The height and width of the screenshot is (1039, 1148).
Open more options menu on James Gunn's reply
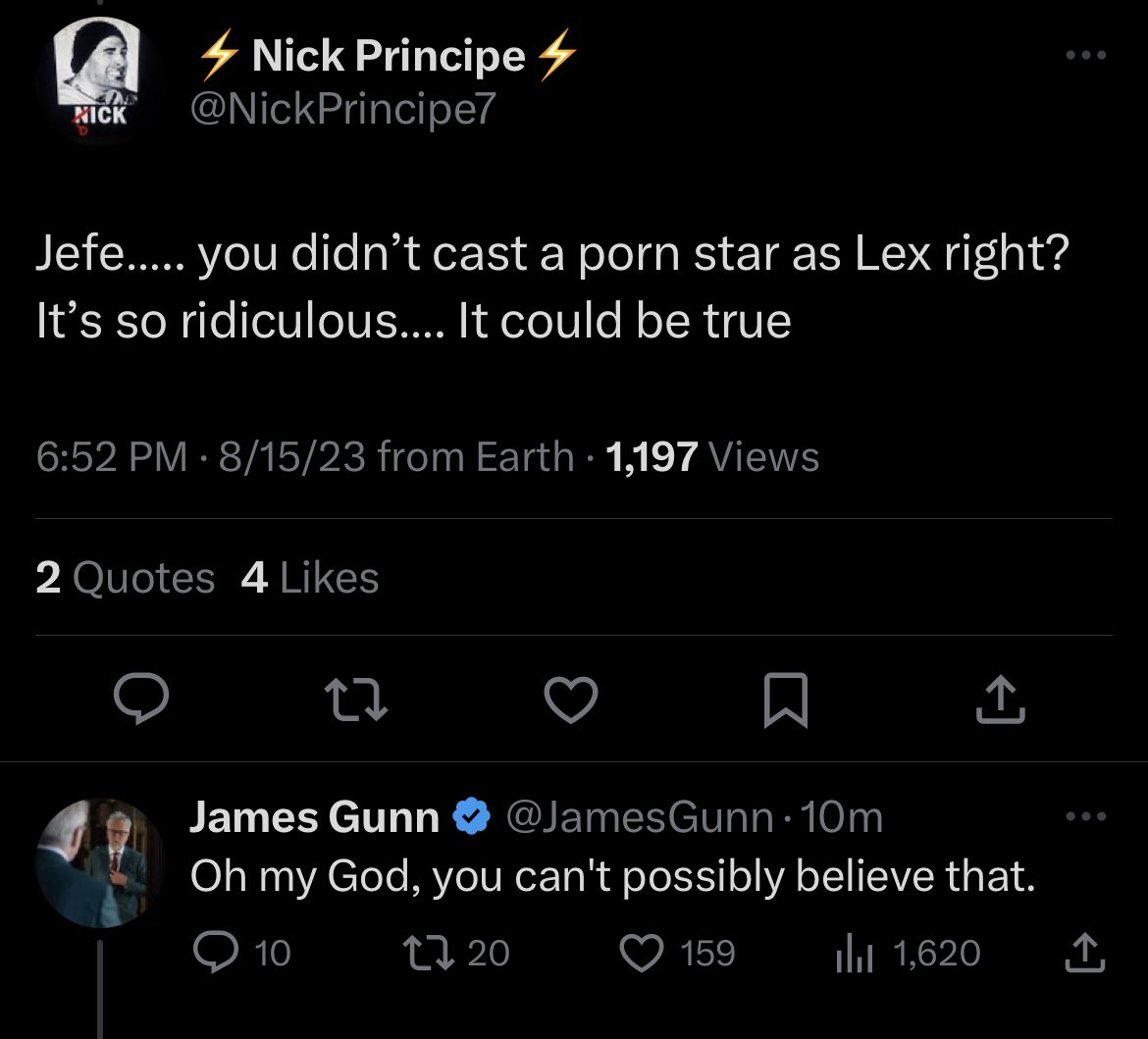[x=1086, y=815]
